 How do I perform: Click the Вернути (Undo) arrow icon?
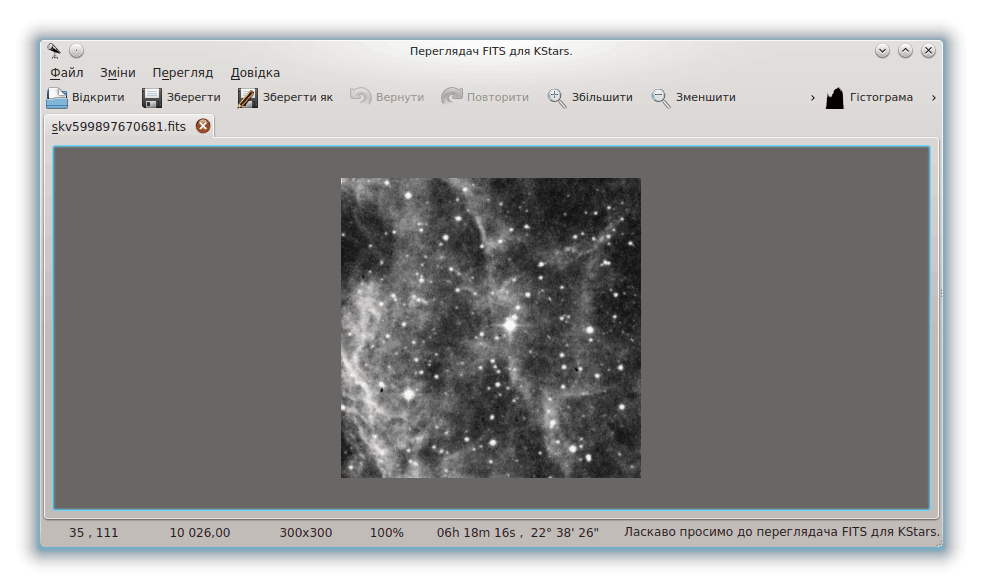pyautogui.click(x=360, y=97)
